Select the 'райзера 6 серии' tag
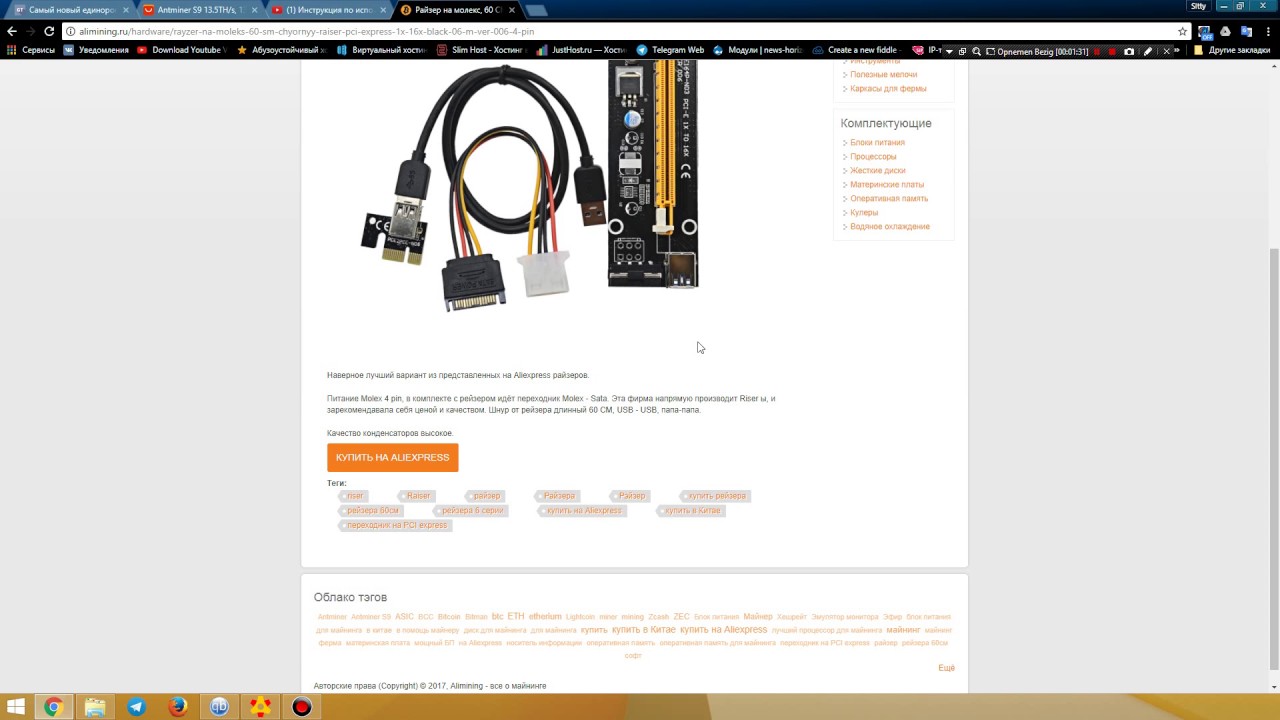Viewport: 1280px width, 720px height. click(x=471, y=511)
